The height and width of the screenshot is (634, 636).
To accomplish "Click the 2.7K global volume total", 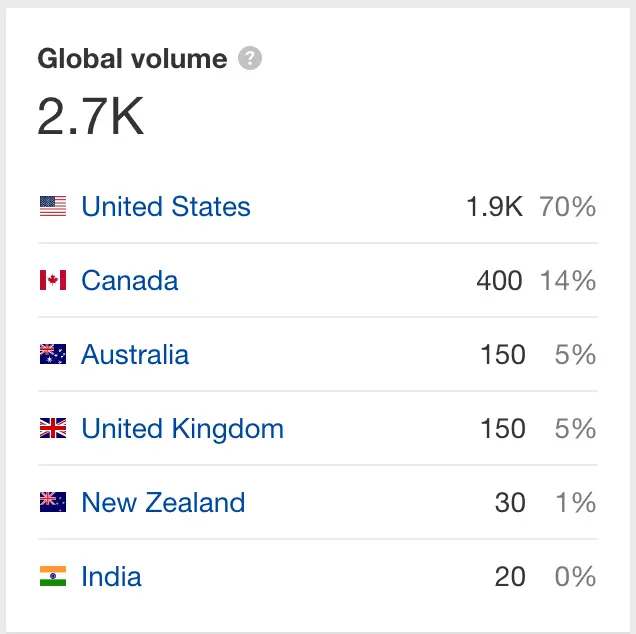I will 91,117.
